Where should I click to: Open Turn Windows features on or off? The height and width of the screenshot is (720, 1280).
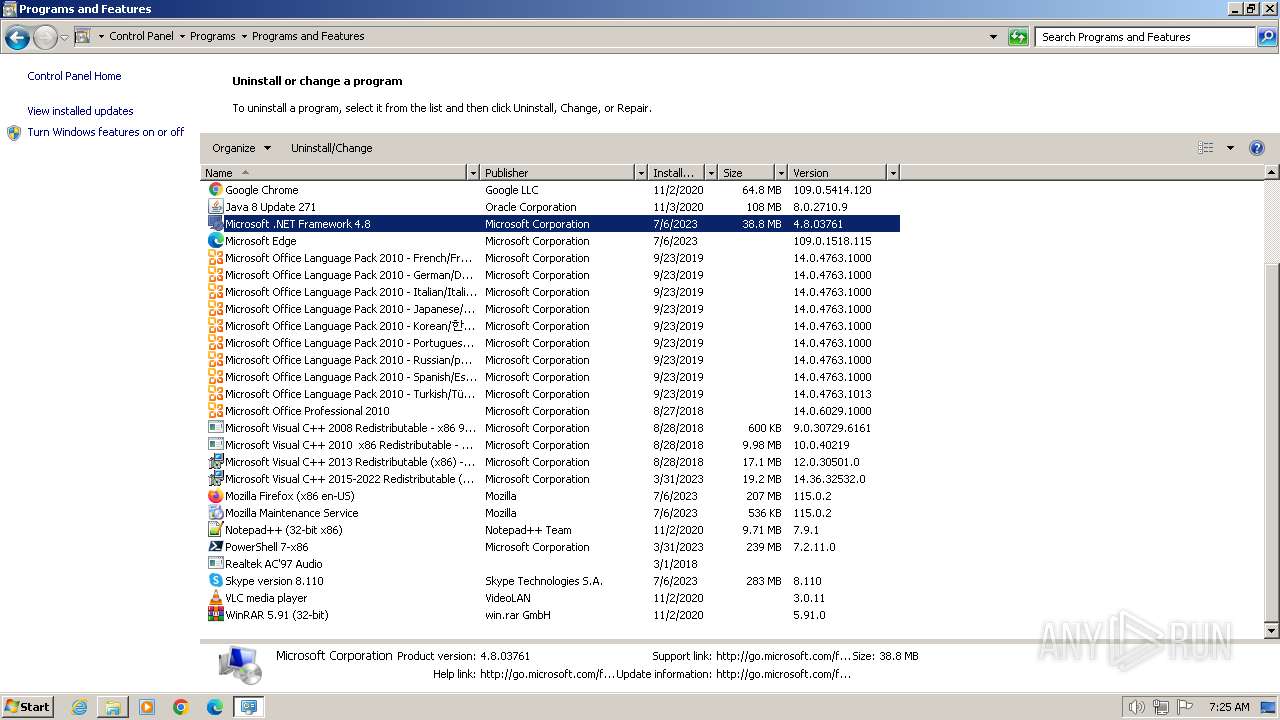pos(105,132)
